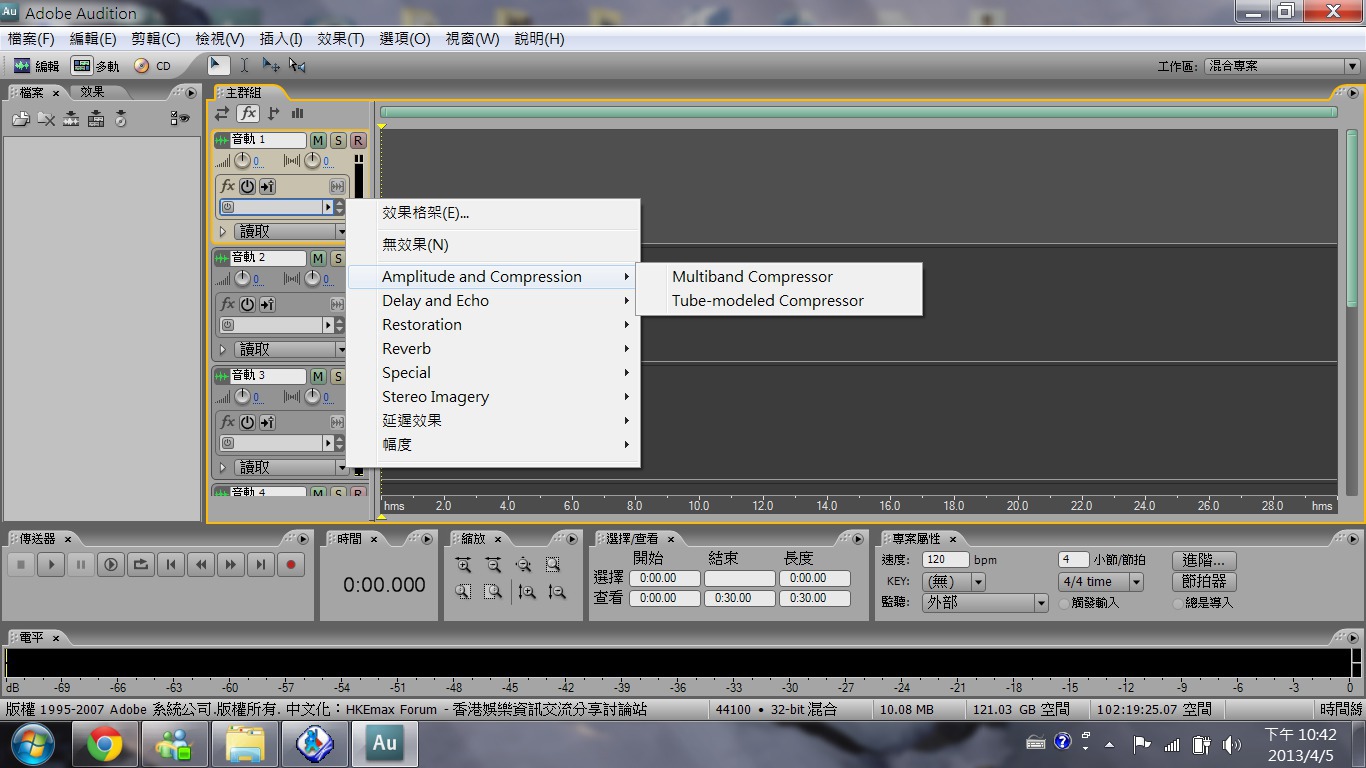
Task: Solo track 音軌 1
Action: (338, 140)
